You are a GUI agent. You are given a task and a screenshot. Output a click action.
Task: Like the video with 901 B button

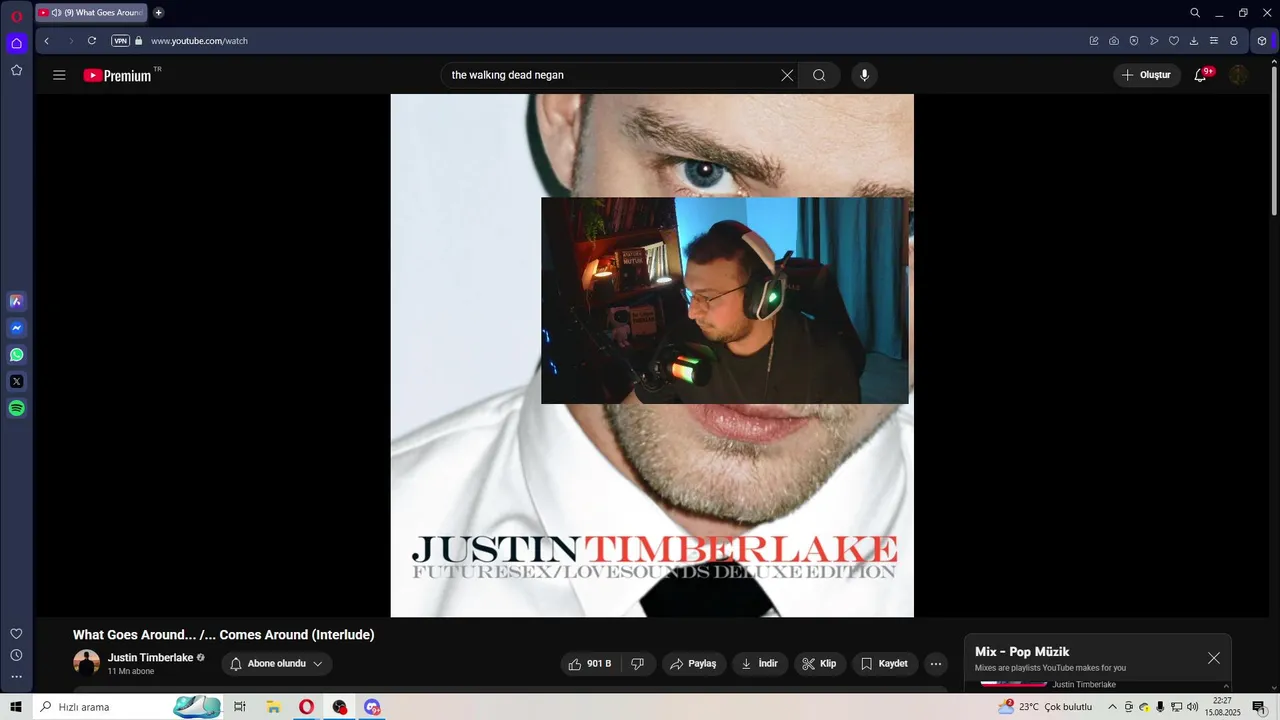click(590, 663)
